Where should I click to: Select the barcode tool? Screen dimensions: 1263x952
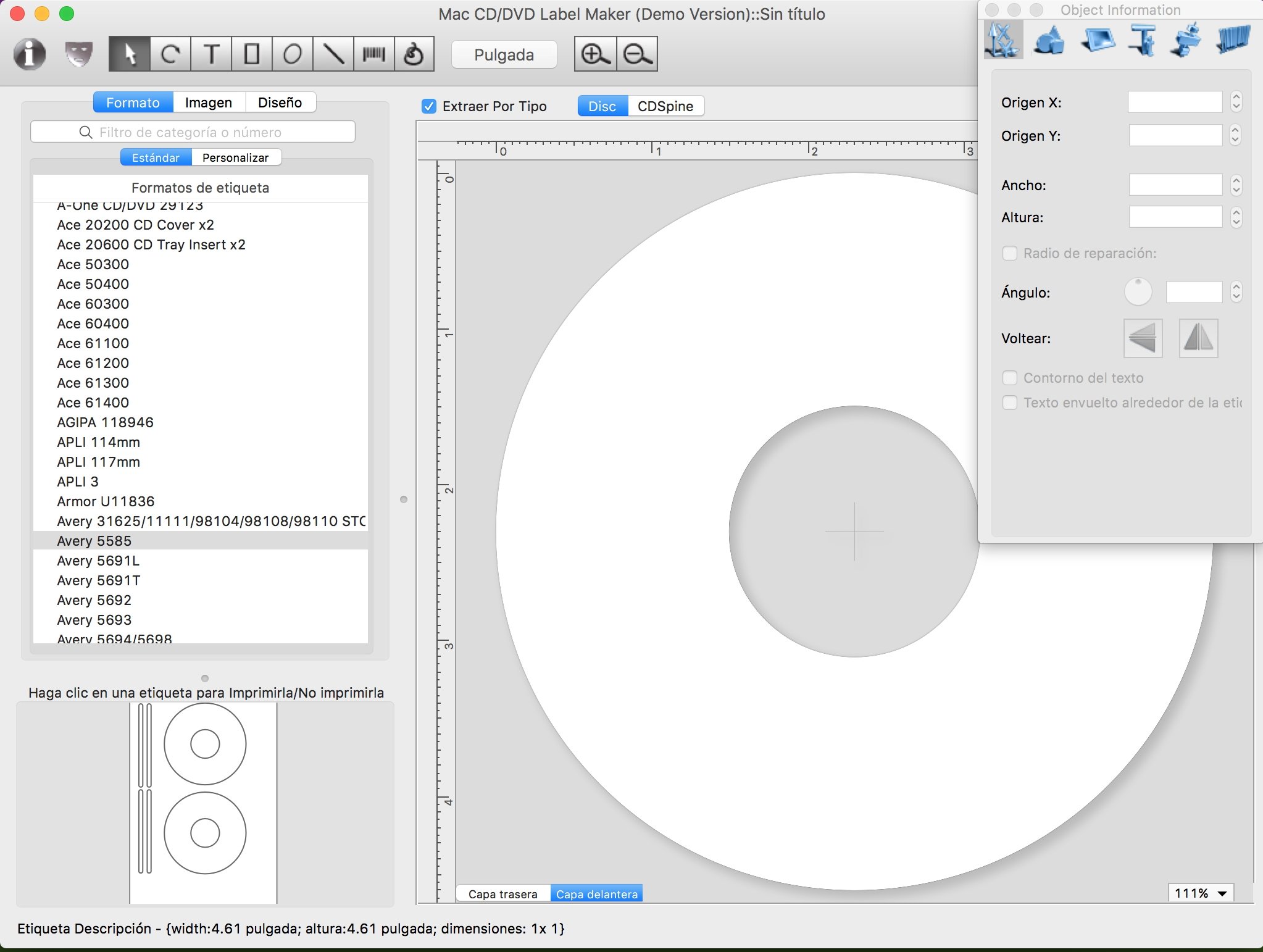372,53
